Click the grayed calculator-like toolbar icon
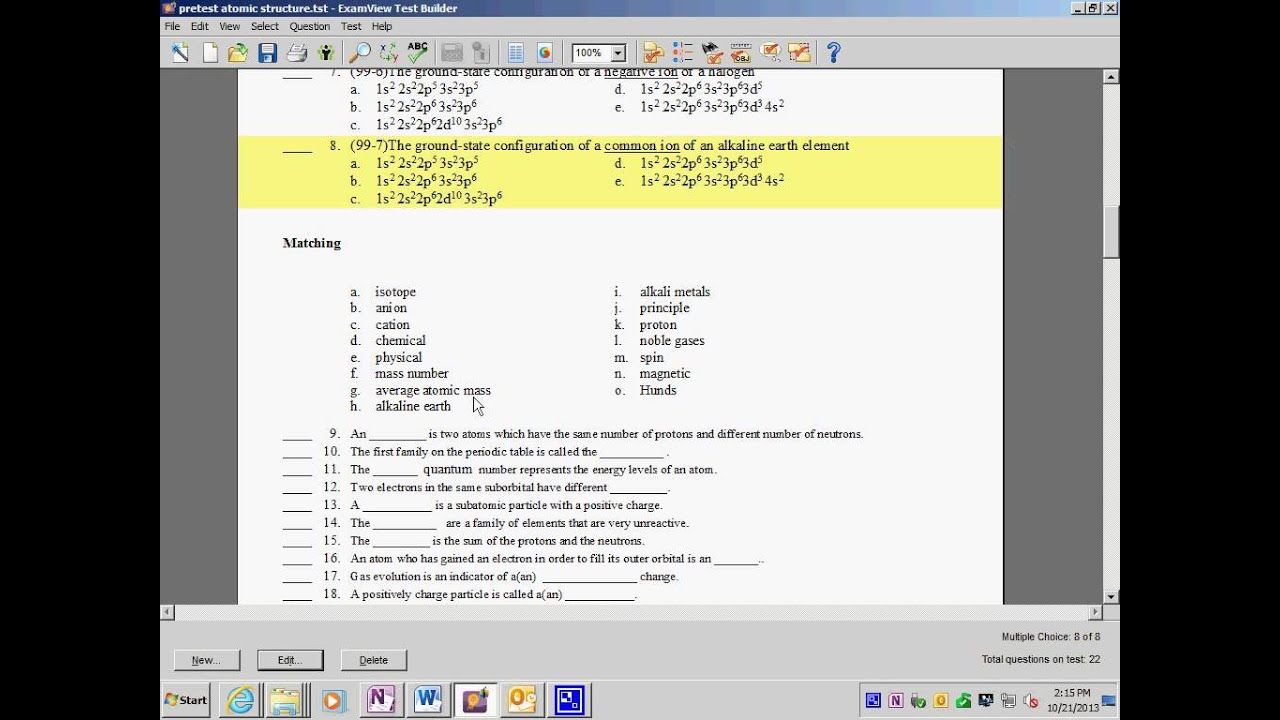1280x720 pixels. click(x=451, y=53)
